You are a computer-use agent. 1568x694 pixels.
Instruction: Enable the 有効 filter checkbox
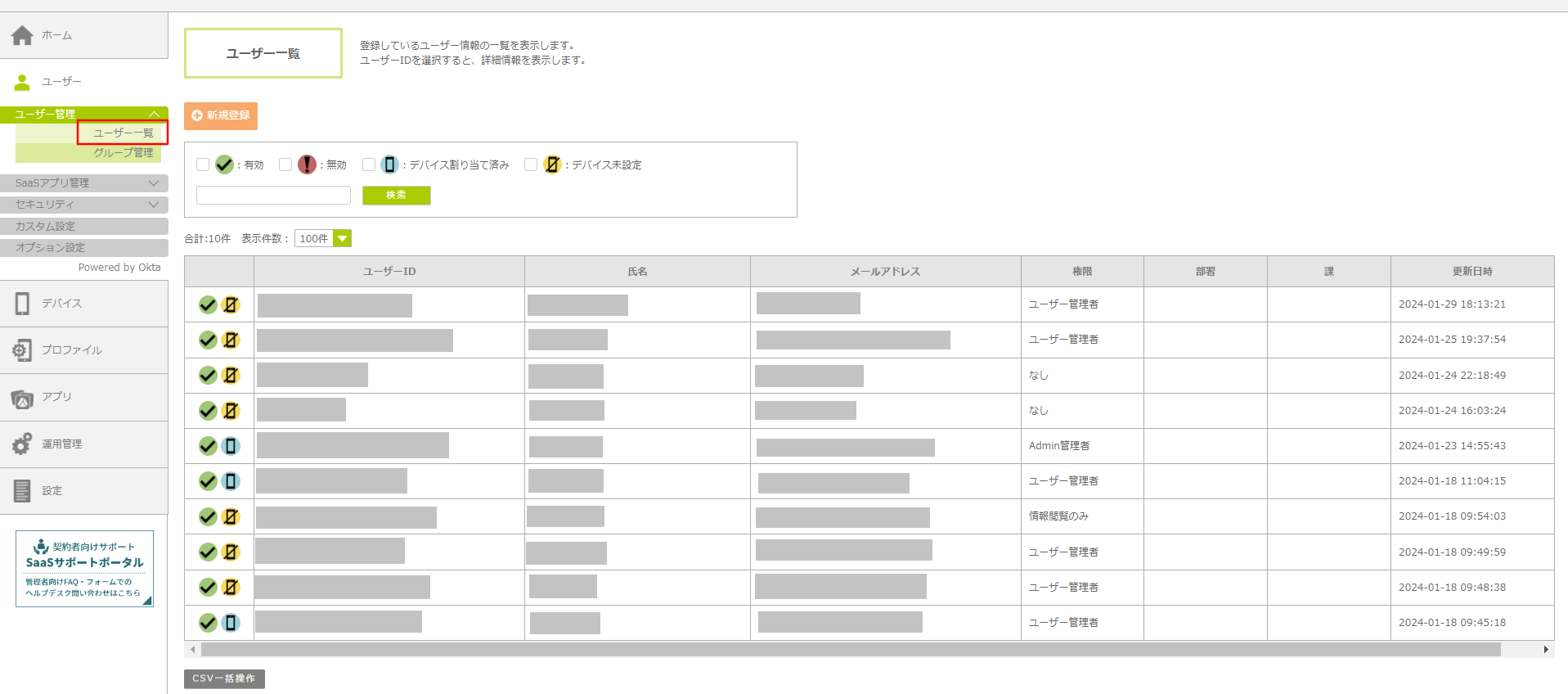[203, 164]
